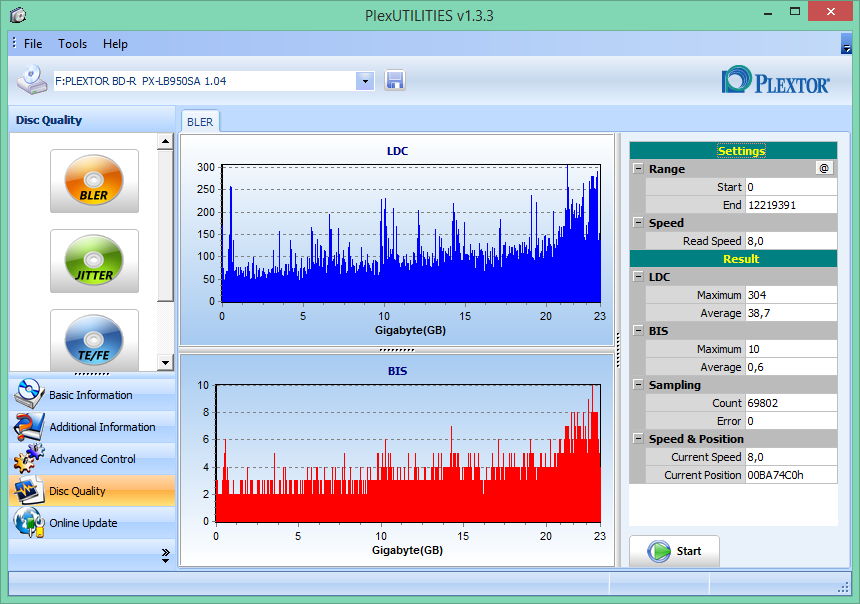The width and height of the screenshot is (860, 604).
Task: Collapse the Range settings group
Action: click(x=638, y=168)
